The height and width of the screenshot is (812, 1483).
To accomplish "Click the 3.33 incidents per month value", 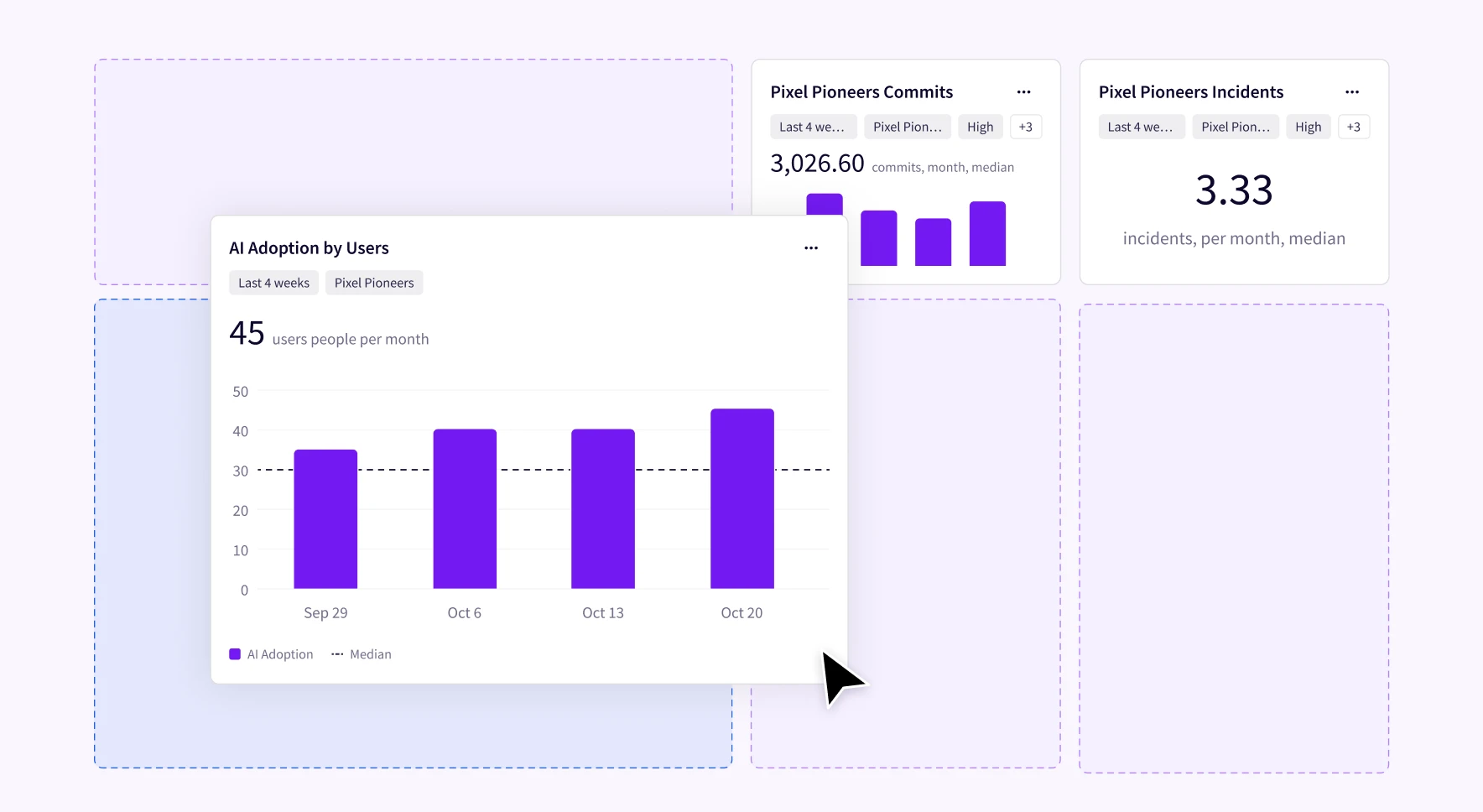I will click(x=1234, y=191).
